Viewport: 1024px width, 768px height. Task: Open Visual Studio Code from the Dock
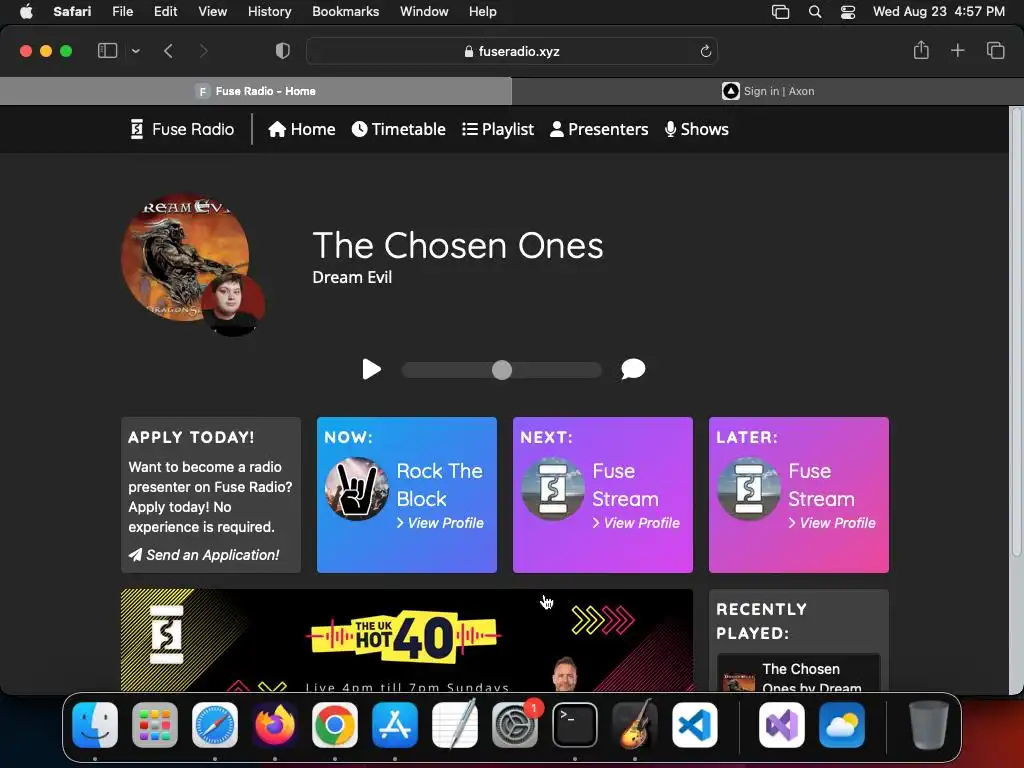(695, 725)
